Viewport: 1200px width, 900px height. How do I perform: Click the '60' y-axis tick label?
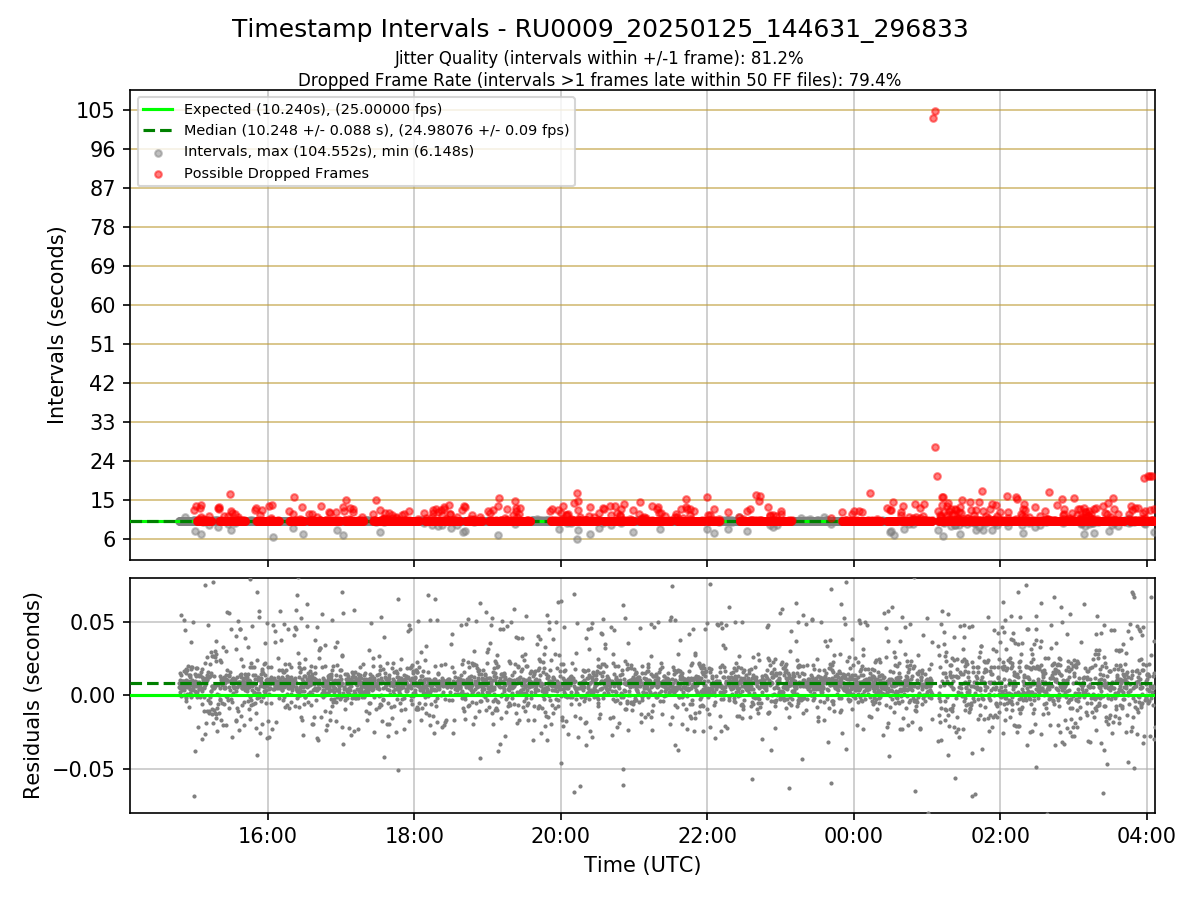click(x=104, y=305)
